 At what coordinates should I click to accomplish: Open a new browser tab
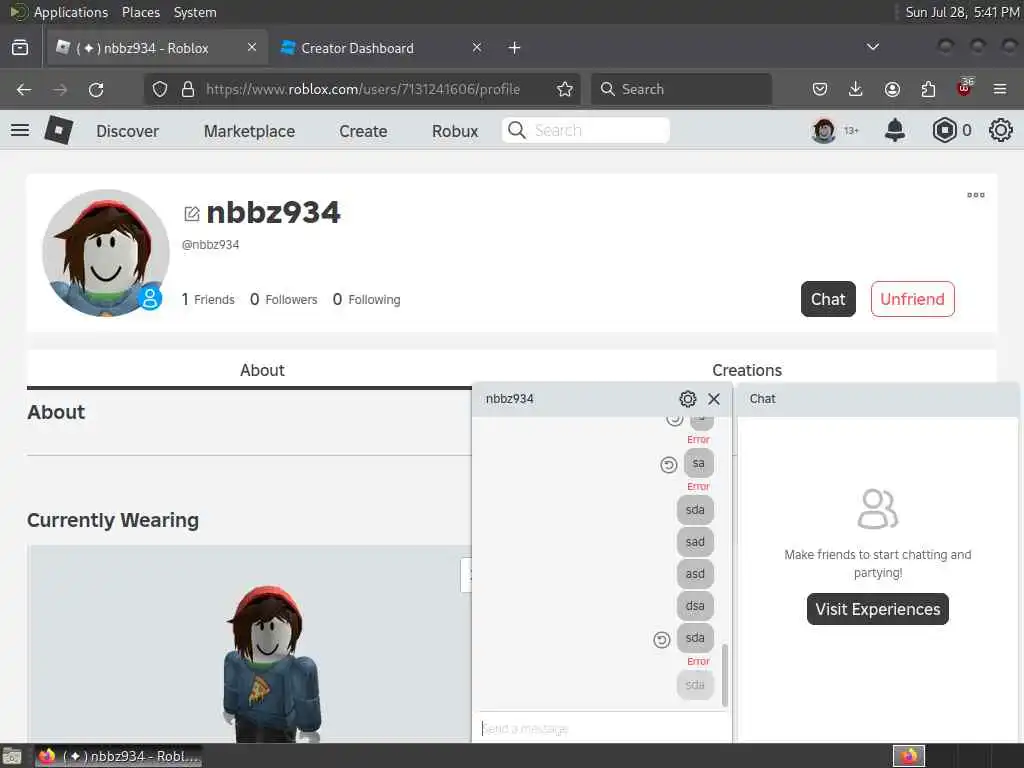coord(515,48)
